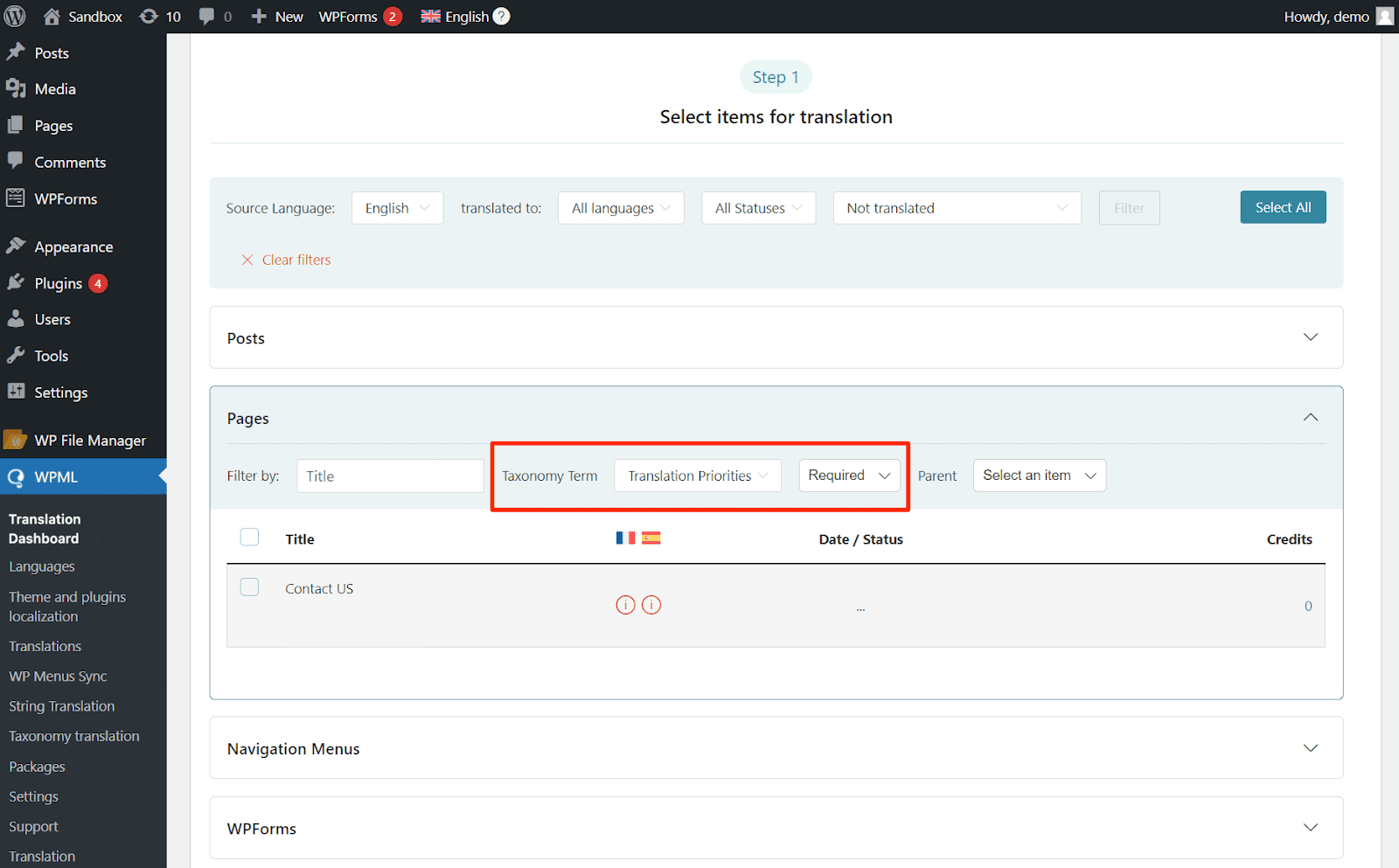Toggle the select-all checkbox in Title header
Screen dimensions: 1399x868
[249, 537]
